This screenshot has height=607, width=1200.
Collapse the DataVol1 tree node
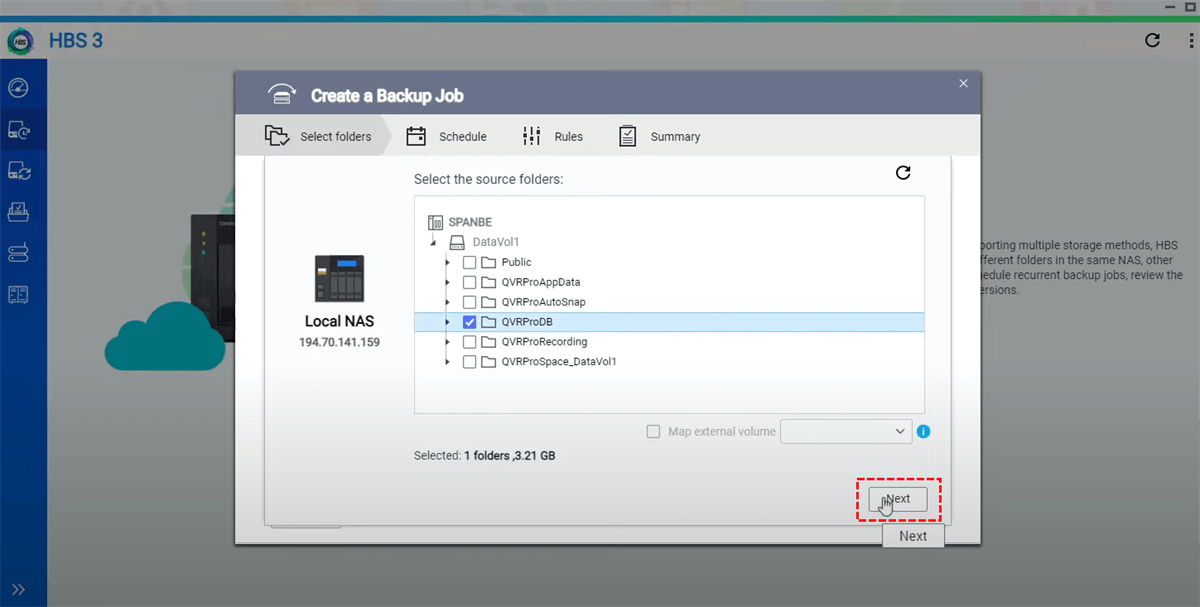[433, 243]
